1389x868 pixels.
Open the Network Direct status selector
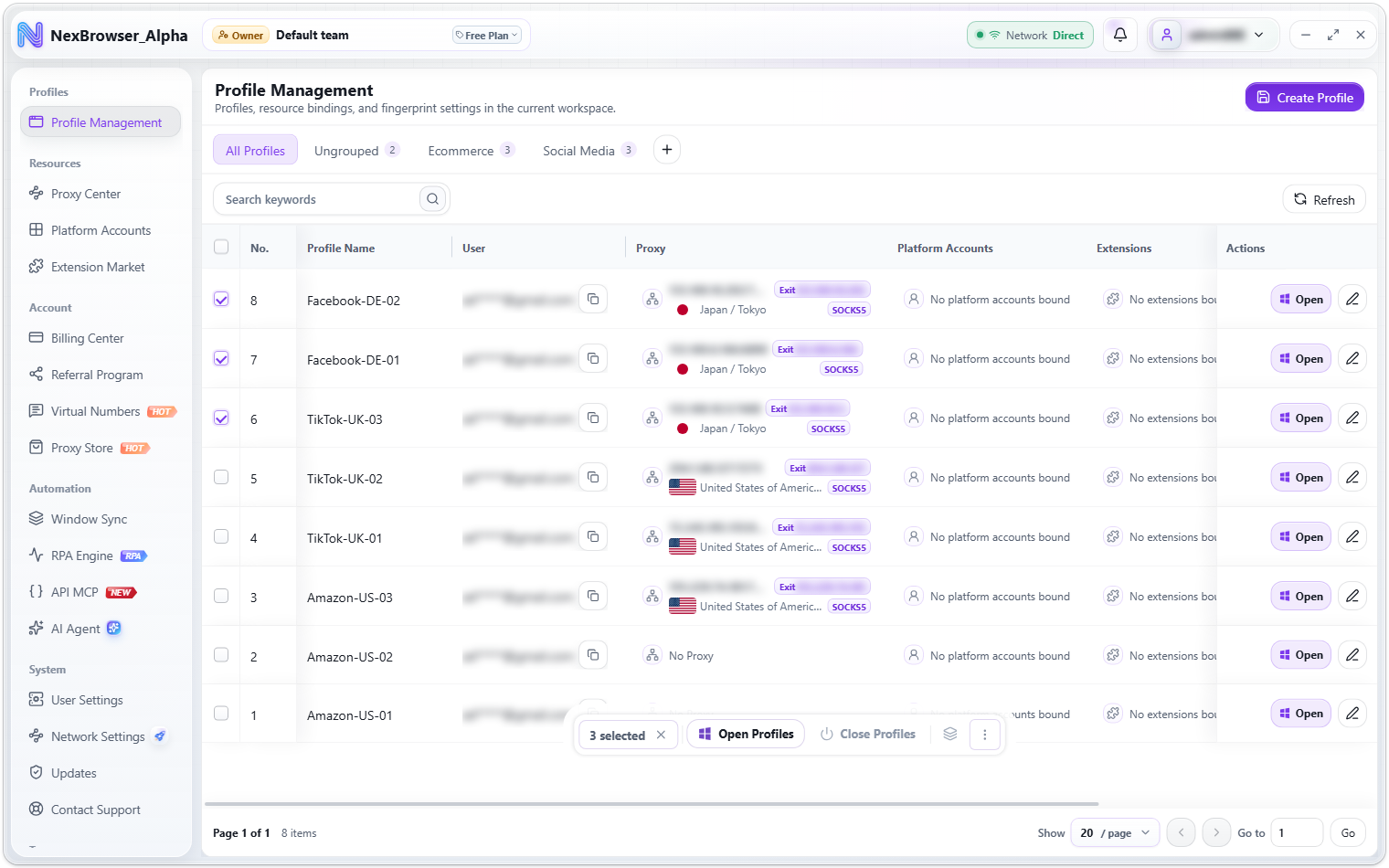1030,35
